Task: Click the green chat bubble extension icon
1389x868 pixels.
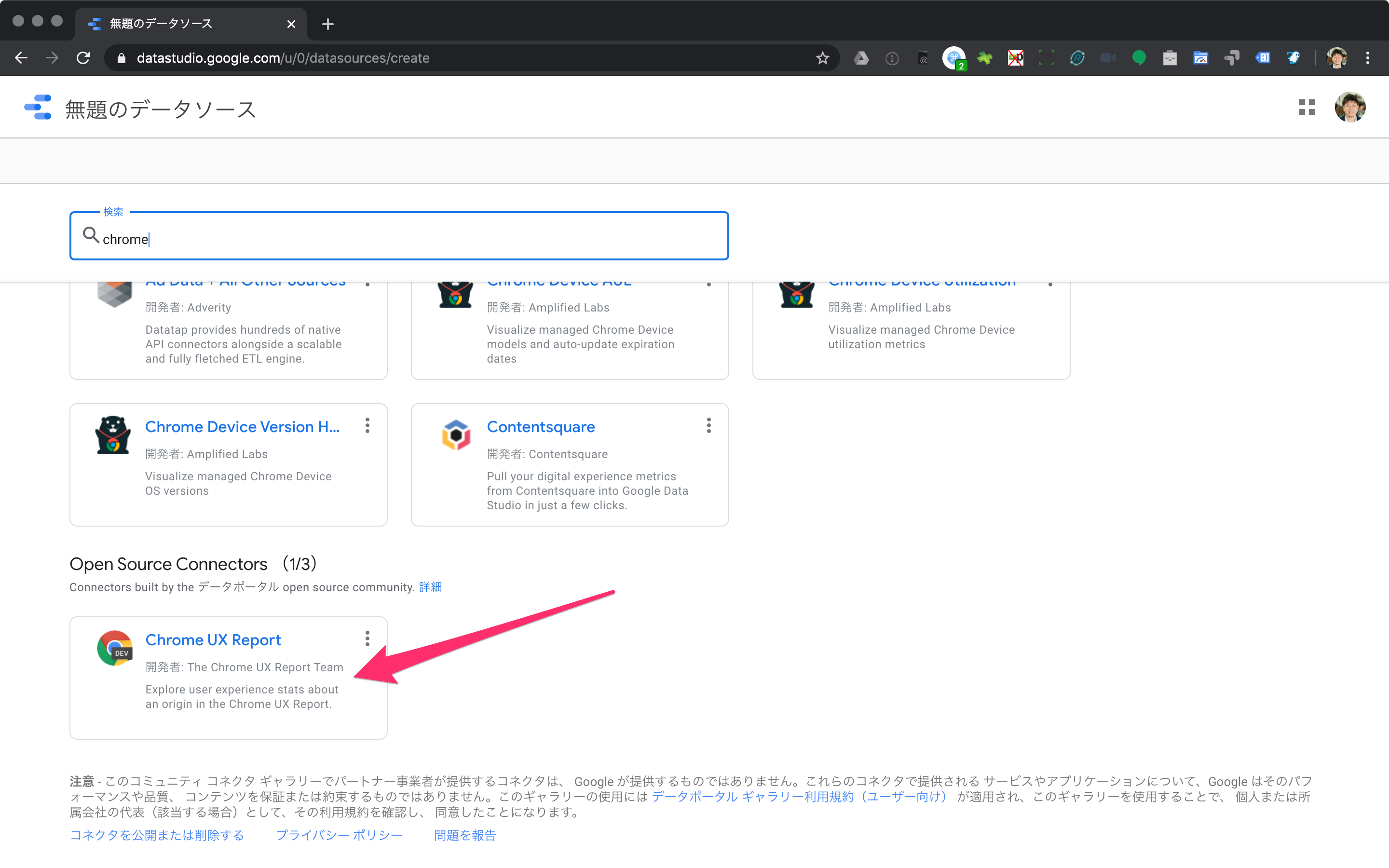Action: click(x=1139, y=58)
